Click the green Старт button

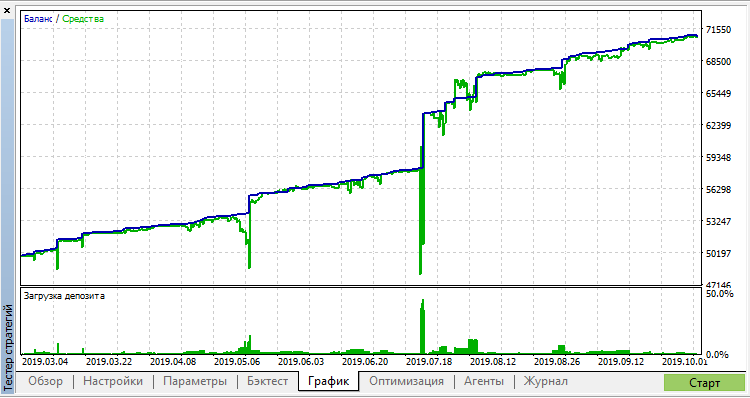coord(704,383)
